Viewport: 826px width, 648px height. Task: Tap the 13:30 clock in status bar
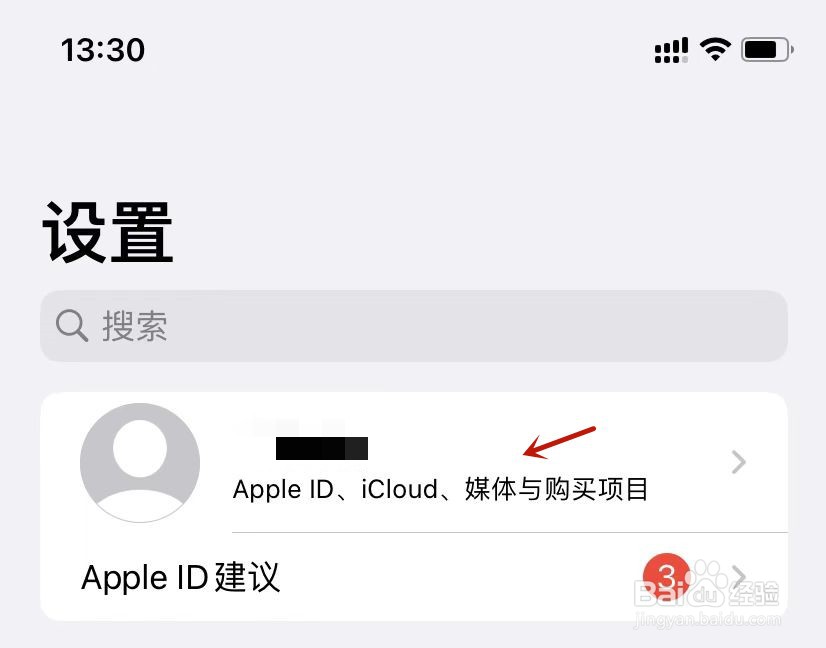(103, 50)
